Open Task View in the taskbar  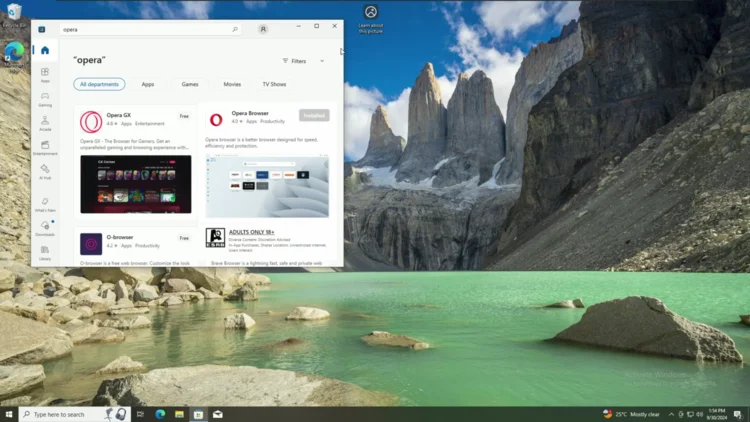tap(140, 414)
